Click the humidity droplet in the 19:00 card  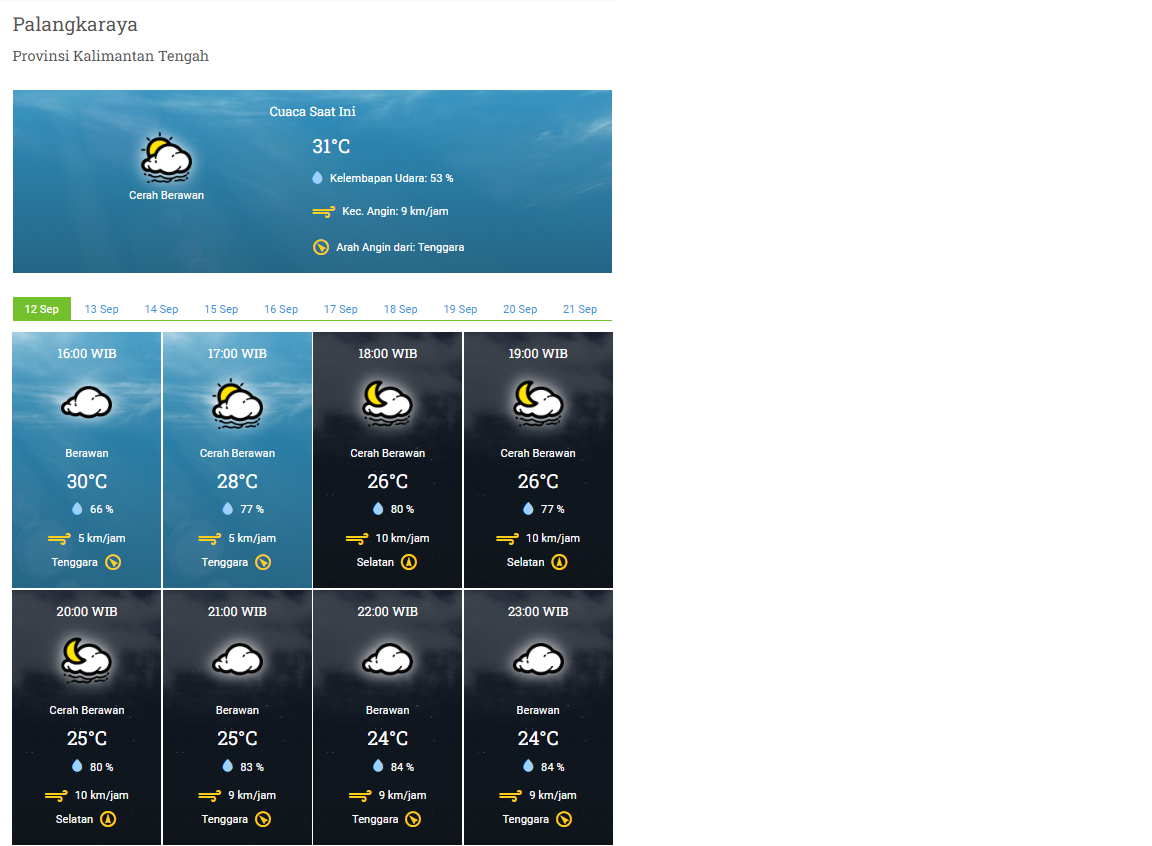[x=528, y=508]
